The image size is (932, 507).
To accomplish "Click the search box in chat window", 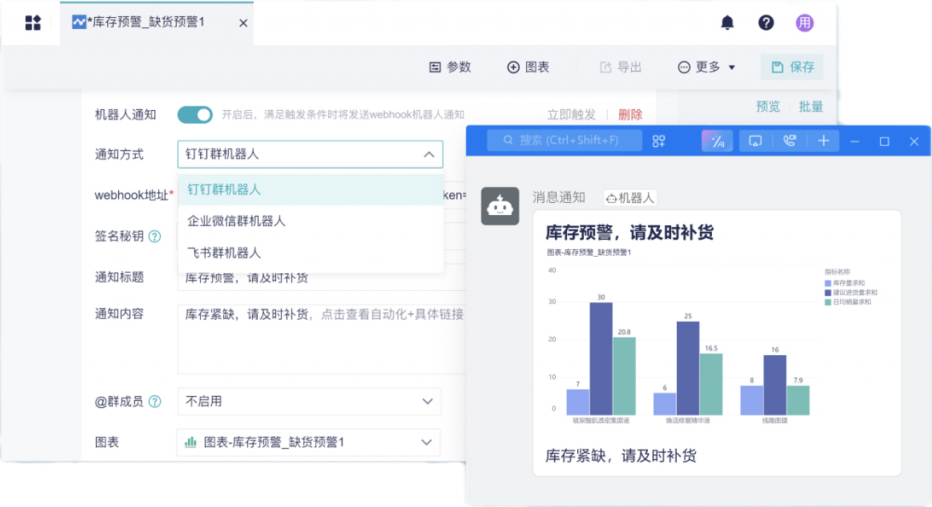I will tap(564, 140).
